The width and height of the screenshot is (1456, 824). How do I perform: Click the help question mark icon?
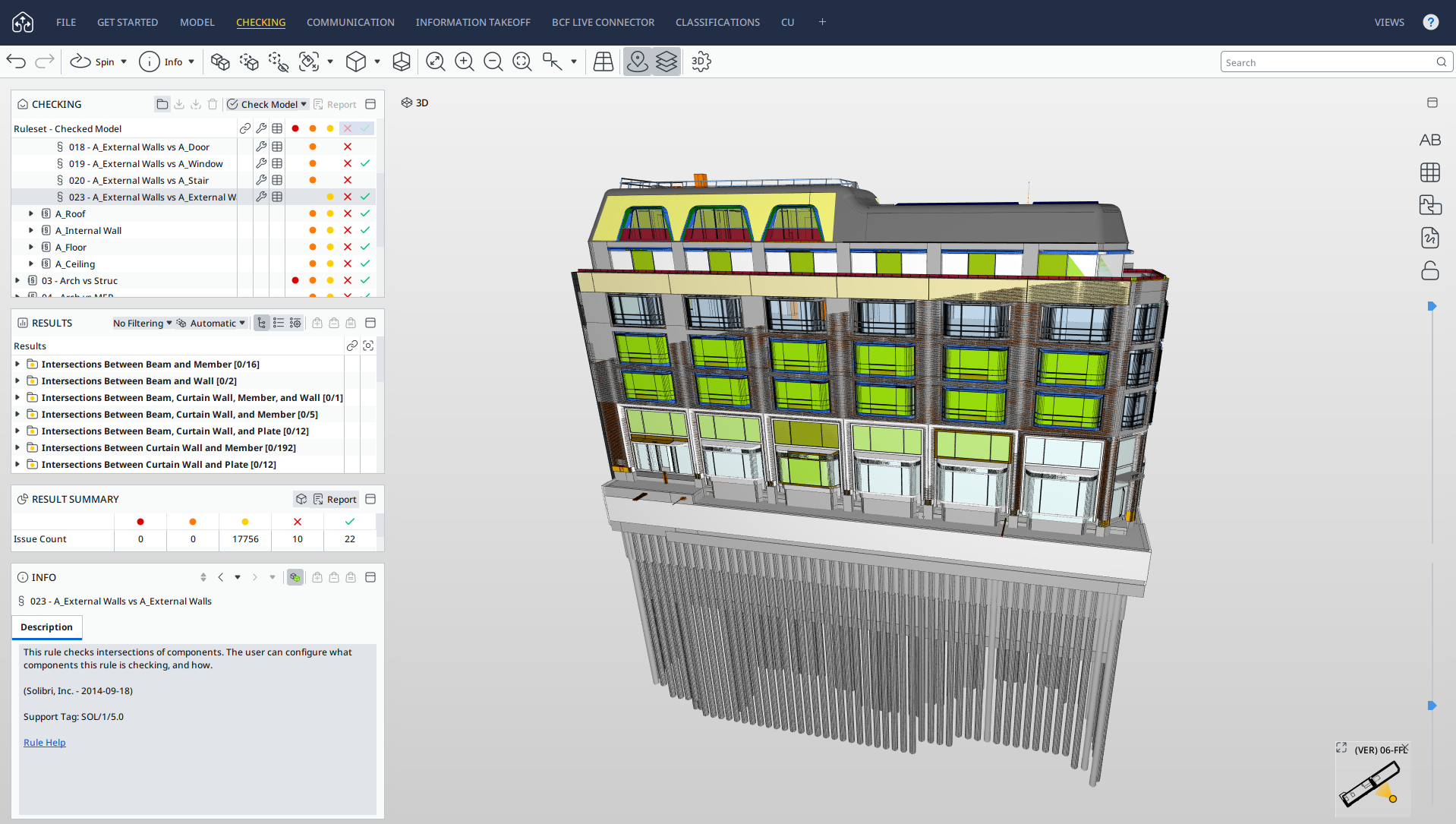pyautogui.click(x=1430, y=22)
